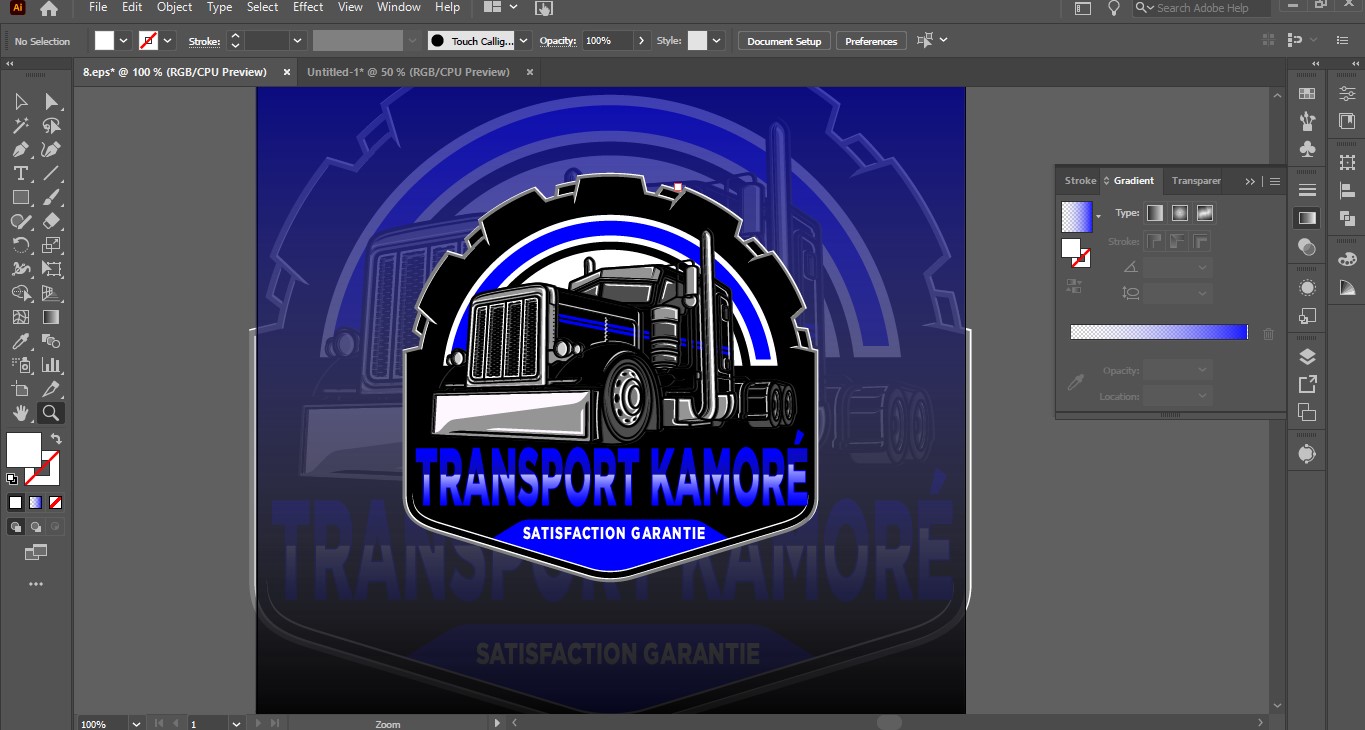This screenshot has width=1365, height=730.
Task: Swap fill and stroke colors
Action: point(57,439)
